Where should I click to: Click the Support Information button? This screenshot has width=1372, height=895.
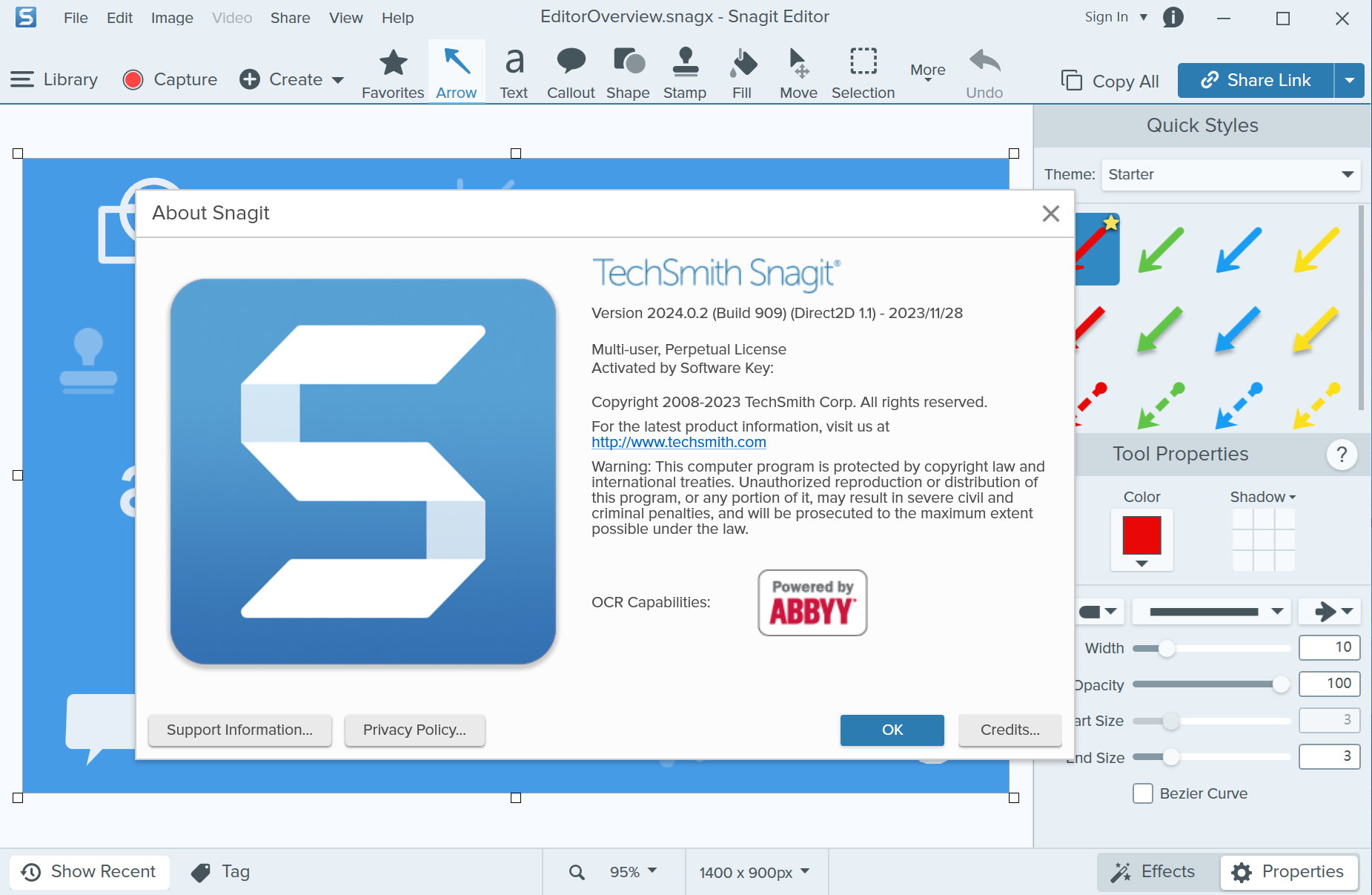239,730
